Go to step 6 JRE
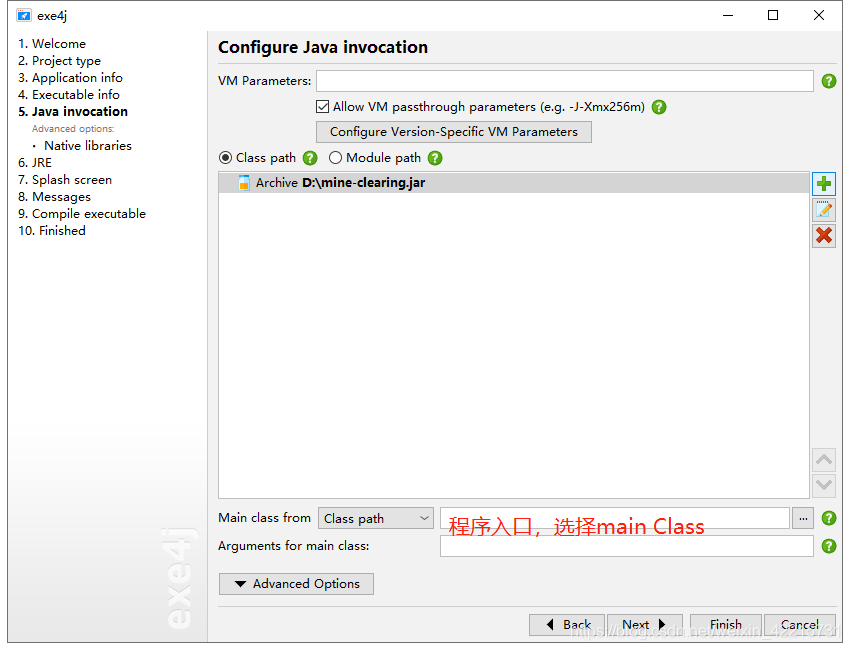 coord(35,163)
